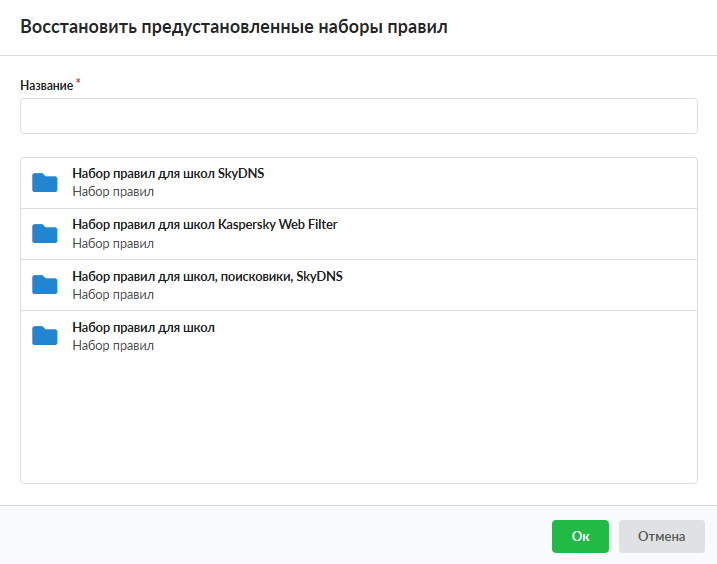717x564 pixels.
Task: Click «Набор правил» subtitle under the last entry
Action: tap(113, 345)
